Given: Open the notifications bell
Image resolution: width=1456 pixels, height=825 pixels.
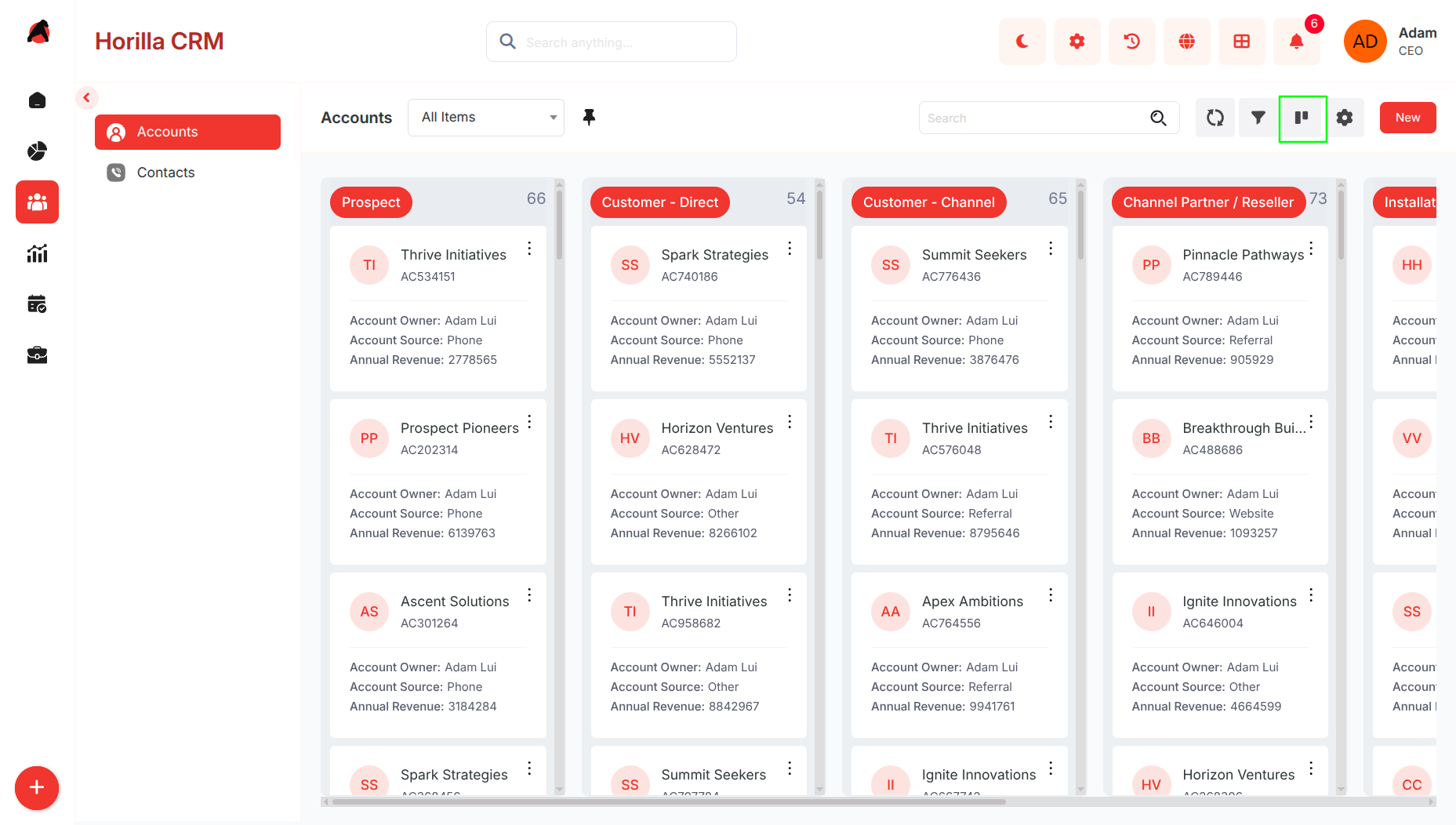Looking at the screenshot, I should pos(1296,42).
